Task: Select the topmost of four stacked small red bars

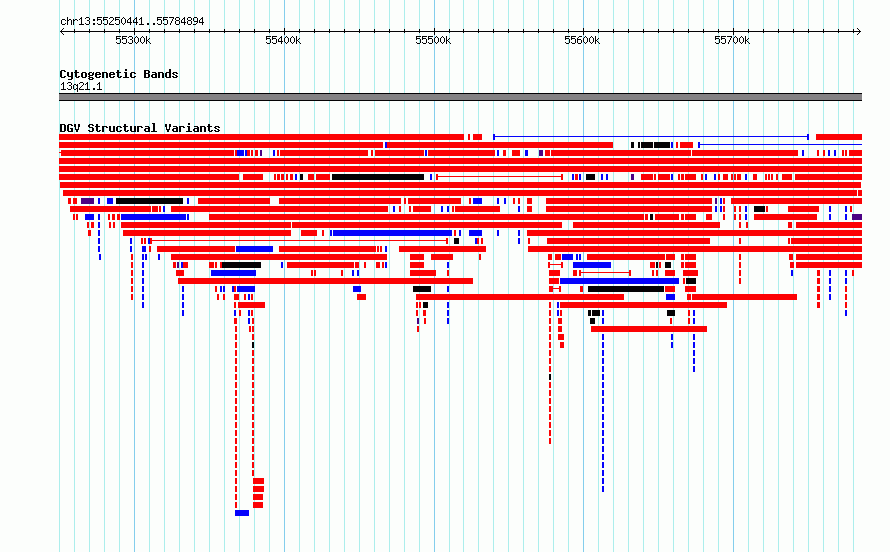Action: coord(258,481)
